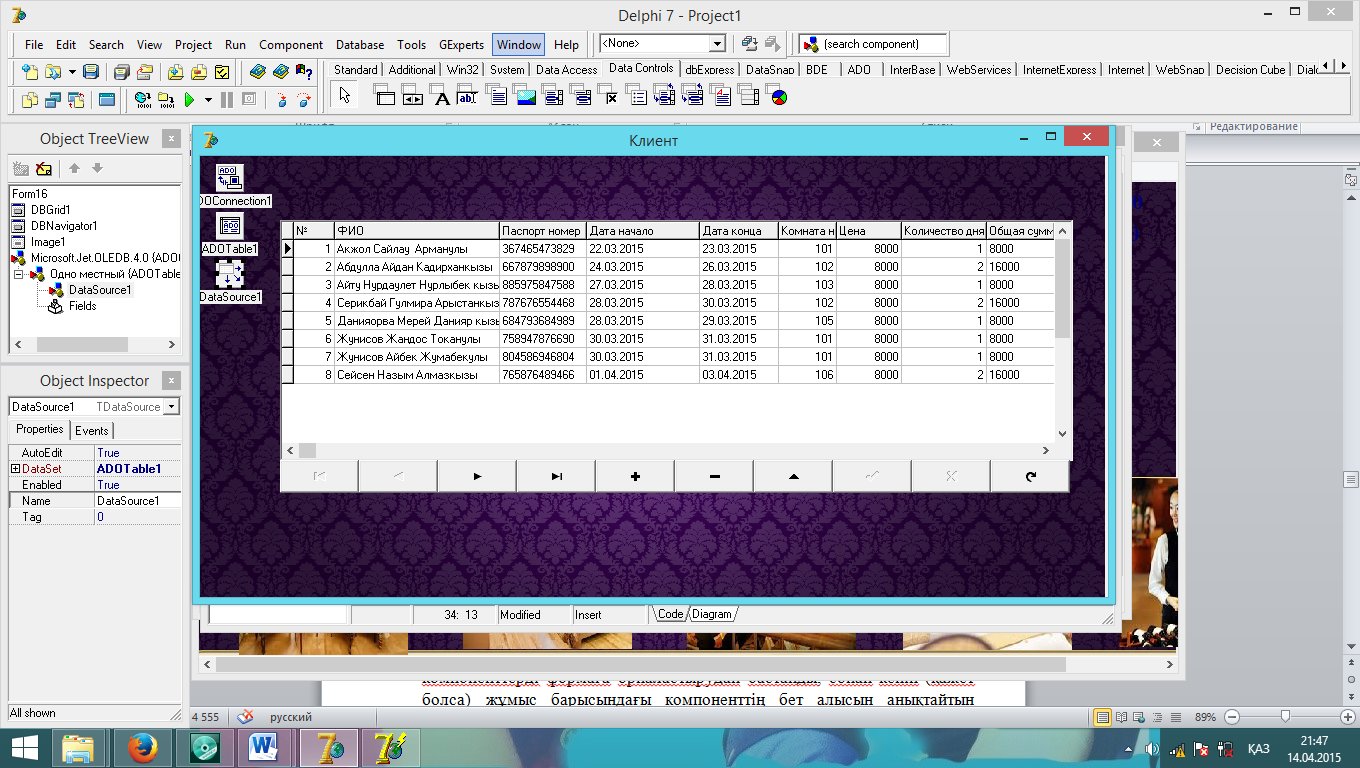Open File Explorer from the taskbar
Viewport: 1360px width, 768px height.
(78, 747)
